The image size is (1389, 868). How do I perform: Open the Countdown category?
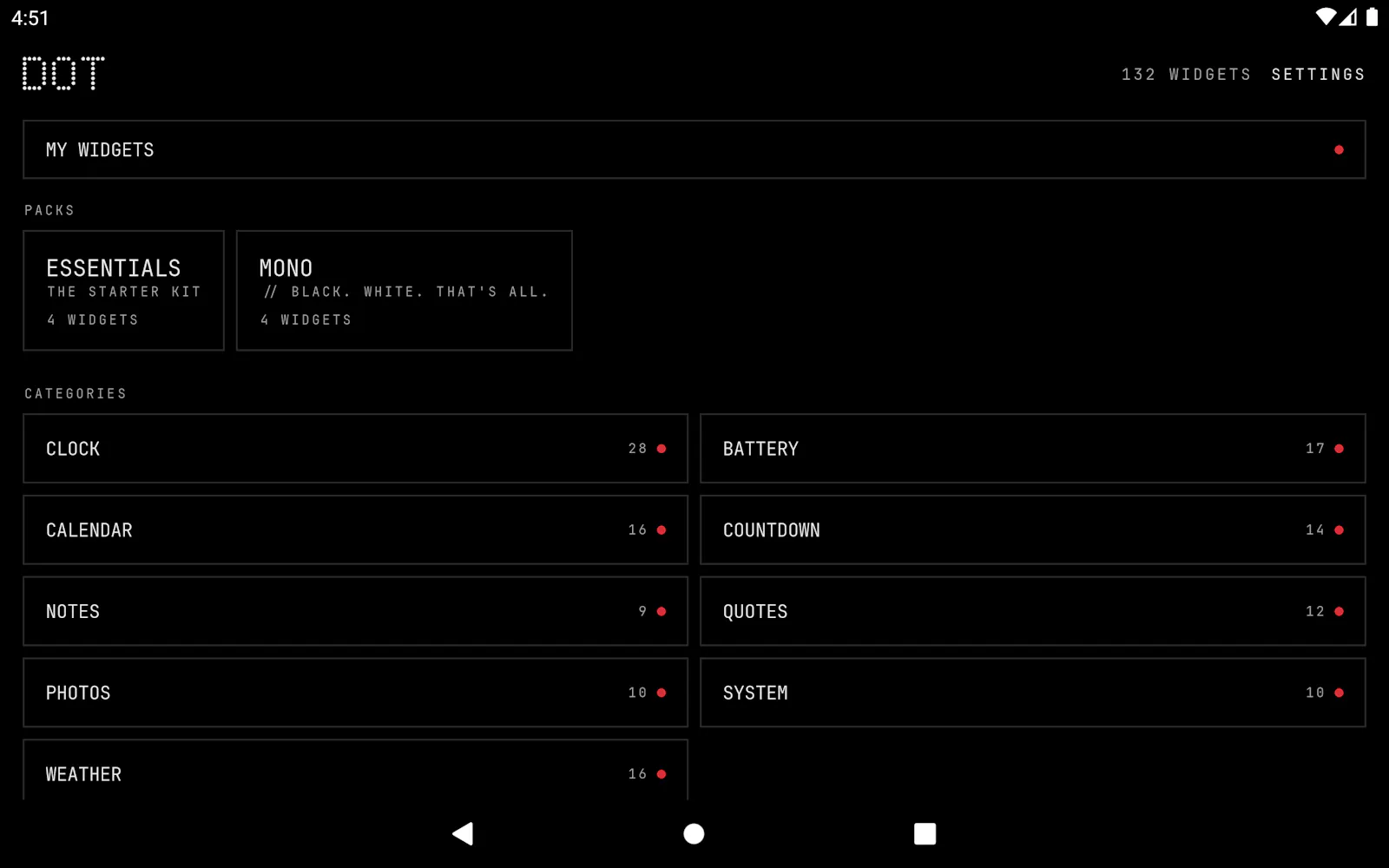click(x=1032, y=530)
